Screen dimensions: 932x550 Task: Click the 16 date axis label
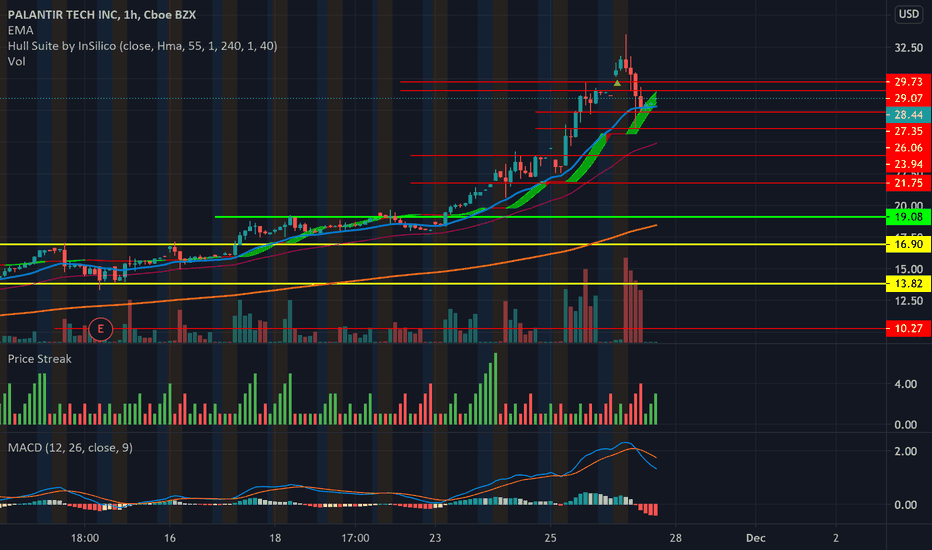[170, 538]
